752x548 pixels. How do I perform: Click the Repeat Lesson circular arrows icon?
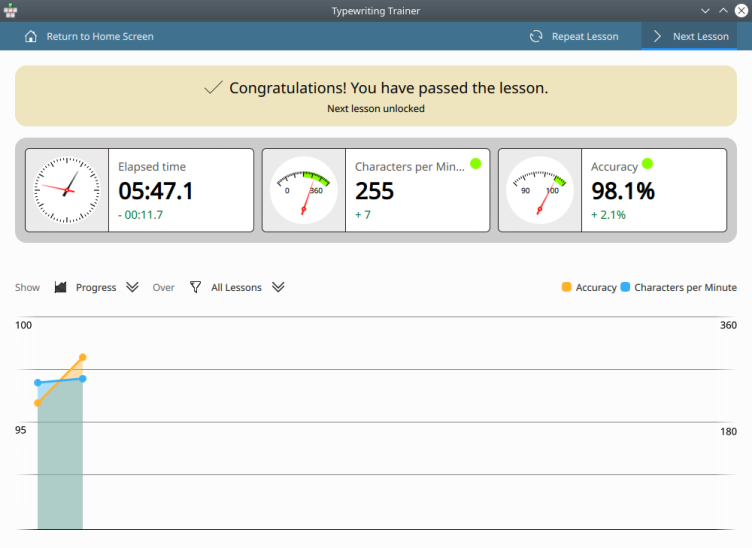click(537, 37)
